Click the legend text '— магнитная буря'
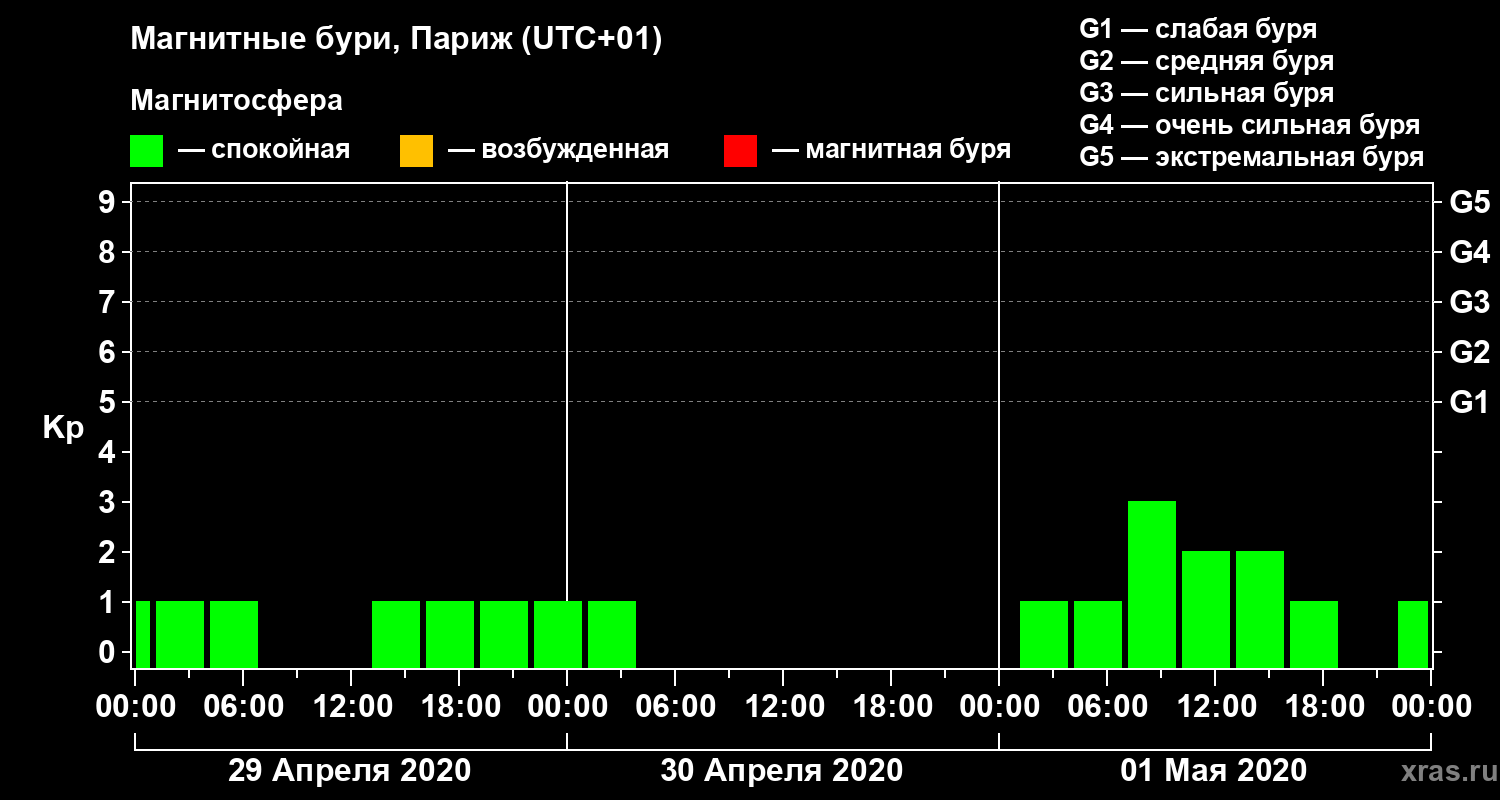This screenshot has width=1500, height=800. click(x=892, y=150)
